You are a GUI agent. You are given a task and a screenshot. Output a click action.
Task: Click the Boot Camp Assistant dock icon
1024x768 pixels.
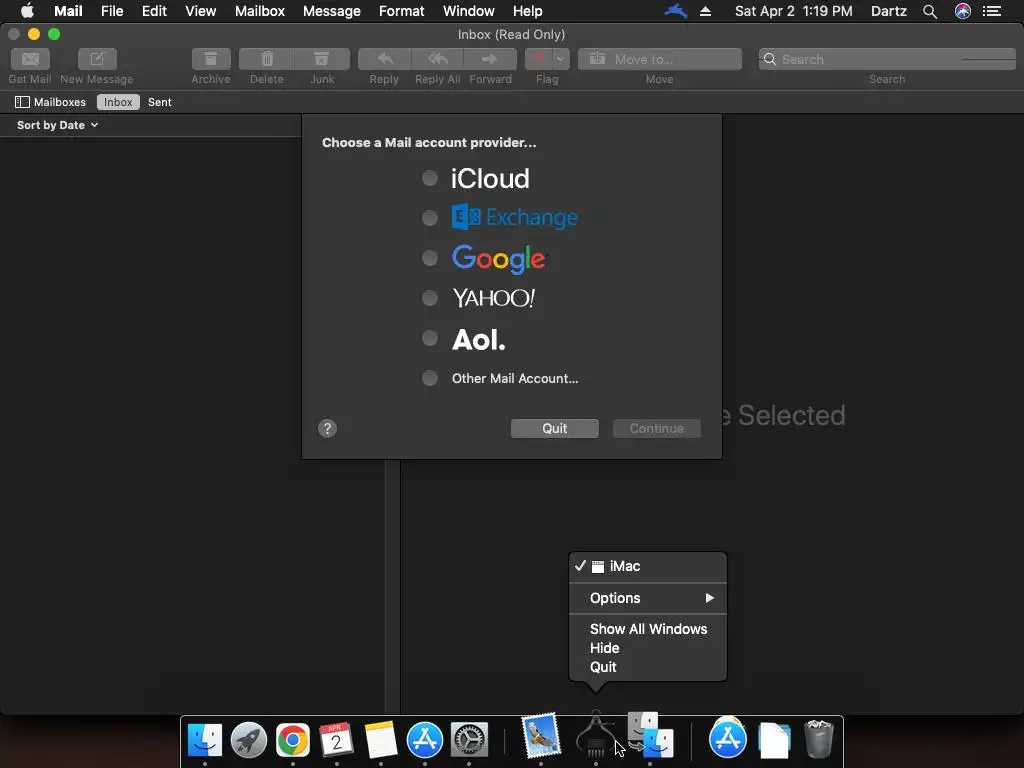pyautogui.click(x=595, y=735)
